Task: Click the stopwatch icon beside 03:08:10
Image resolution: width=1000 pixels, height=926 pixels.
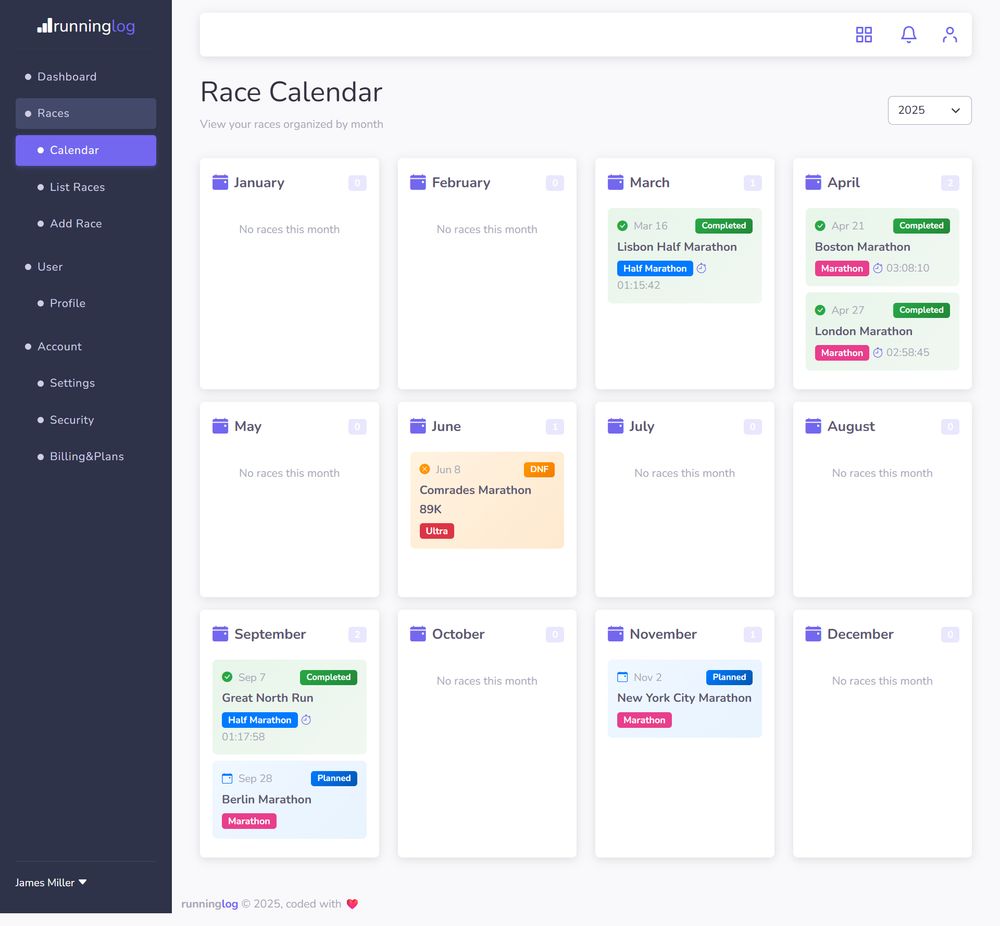Action: pyautogui.click(x=878, y=268)
